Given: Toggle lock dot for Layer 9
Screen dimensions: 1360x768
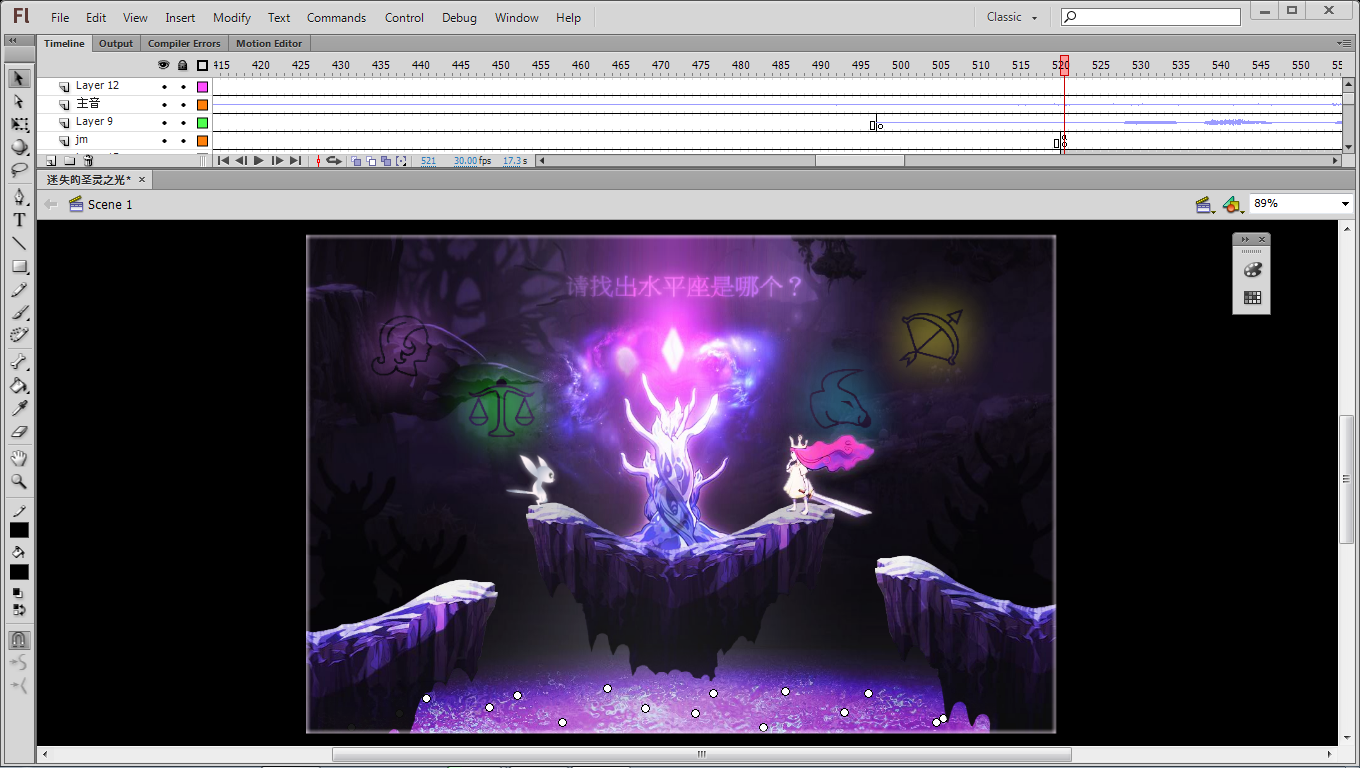Looking at the screenshot, I should pyautogui.click(x=183, y=122).
